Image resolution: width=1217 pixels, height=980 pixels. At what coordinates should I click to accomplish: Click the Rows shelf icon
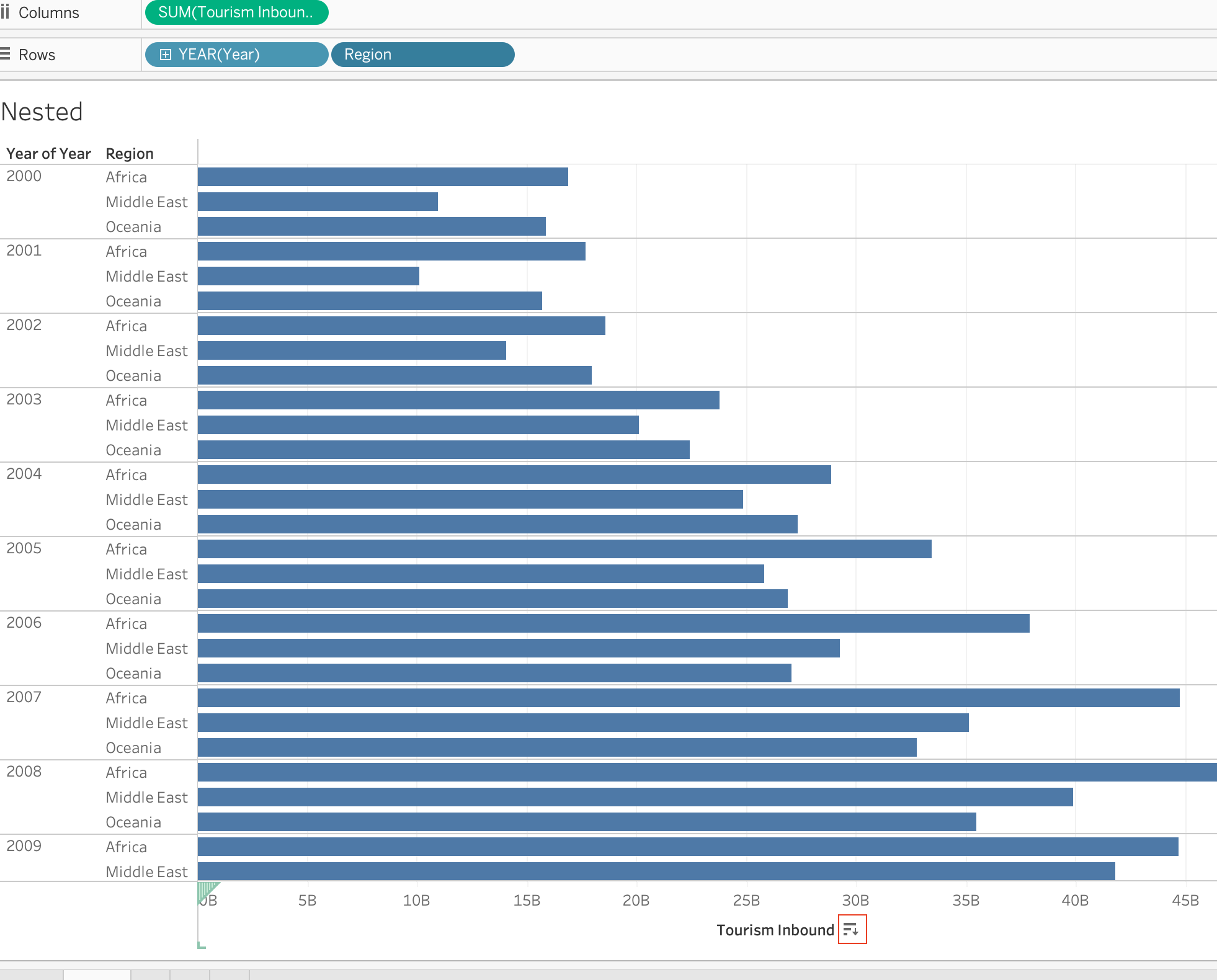[5, 54]
